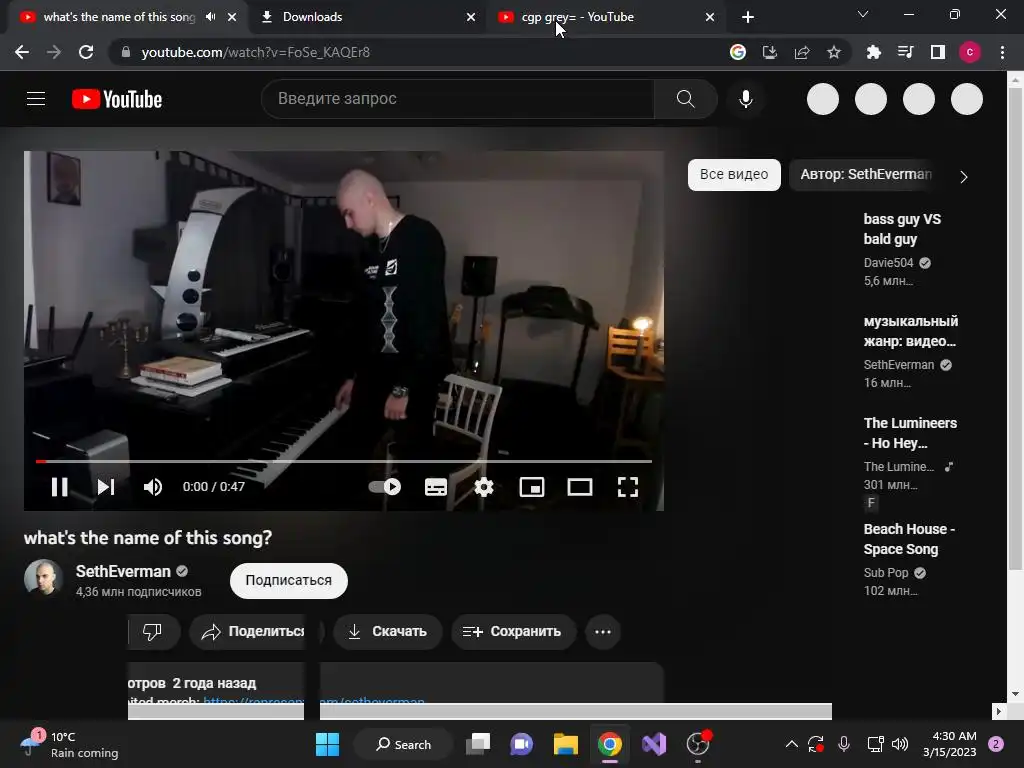Open the weather widget showing 10°C

tap(69, 744)
